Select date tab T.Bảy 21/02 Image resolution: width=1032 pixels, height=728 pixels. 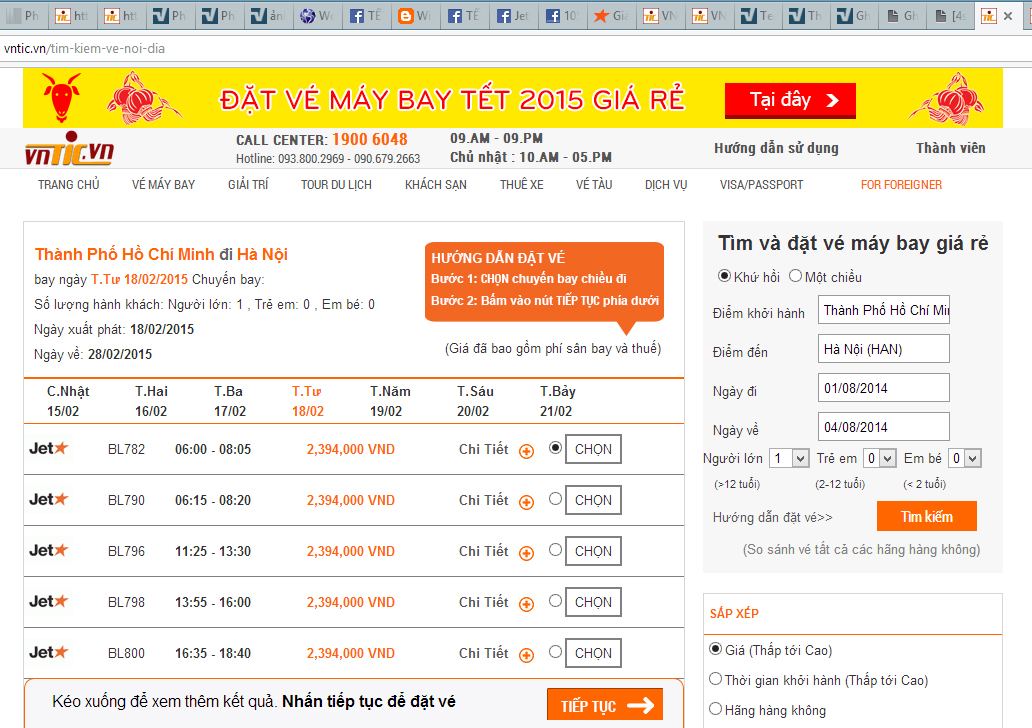pyautogui.click(x=557, y=401)
